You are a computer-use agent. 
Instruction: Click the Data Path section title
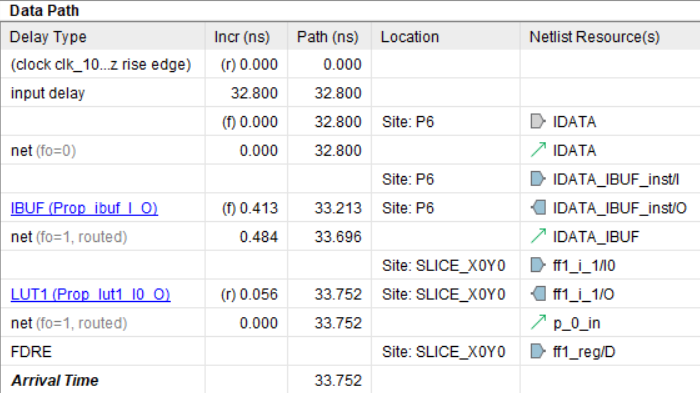point(44,10)
